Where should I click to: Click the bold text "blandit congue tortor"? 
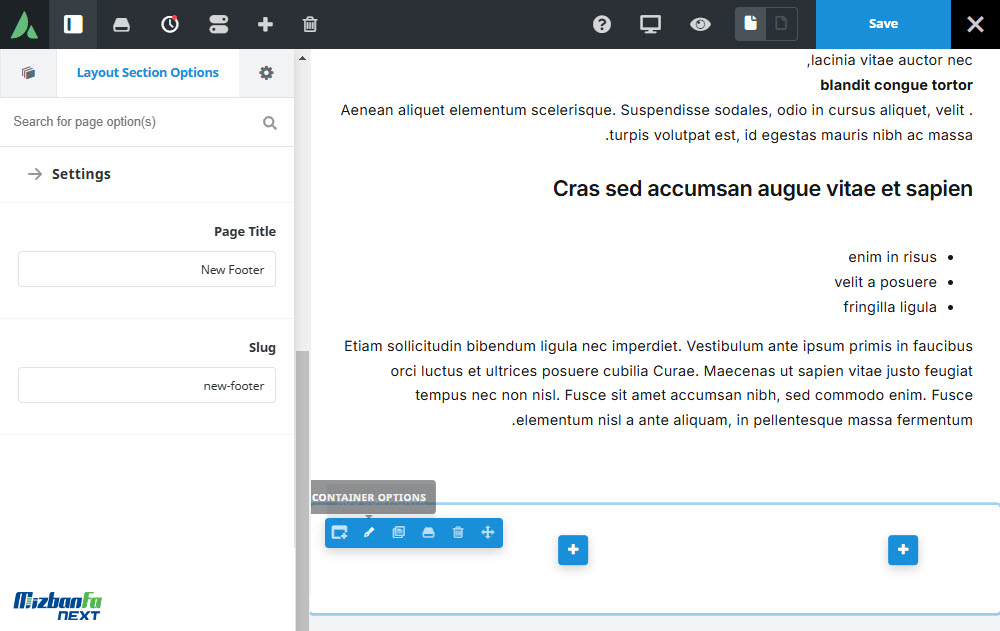(896, 85)
